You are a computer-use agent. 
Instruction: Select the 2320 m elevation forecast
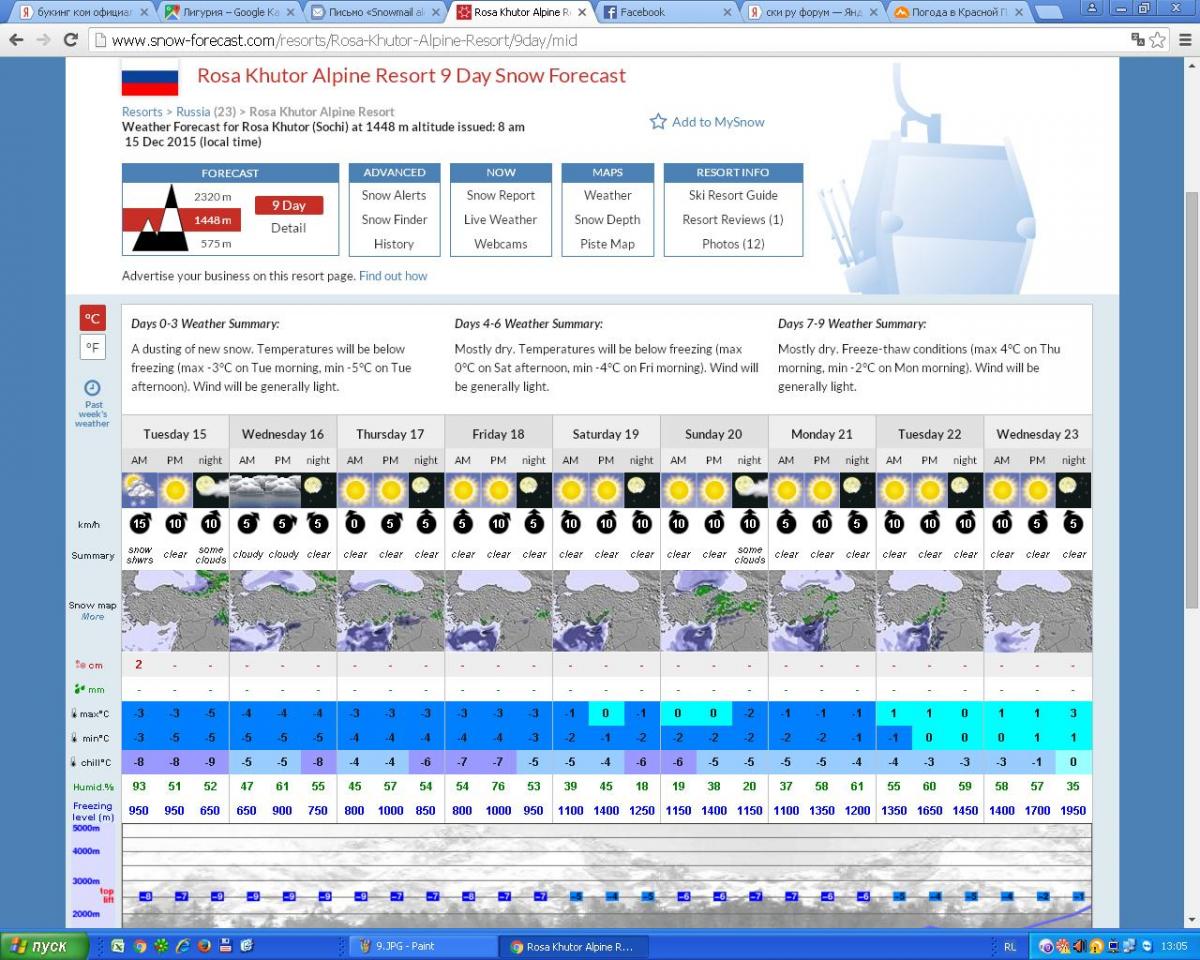212,196
